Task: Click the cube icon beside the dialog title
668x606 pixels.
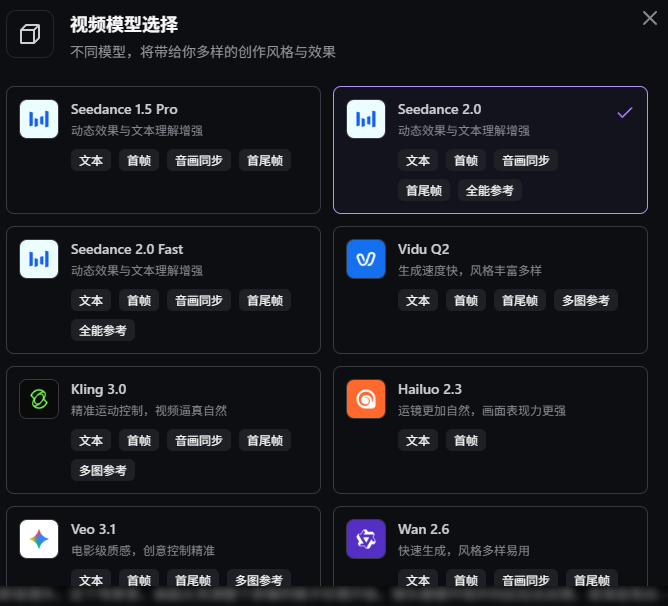Action: [30, 34]
